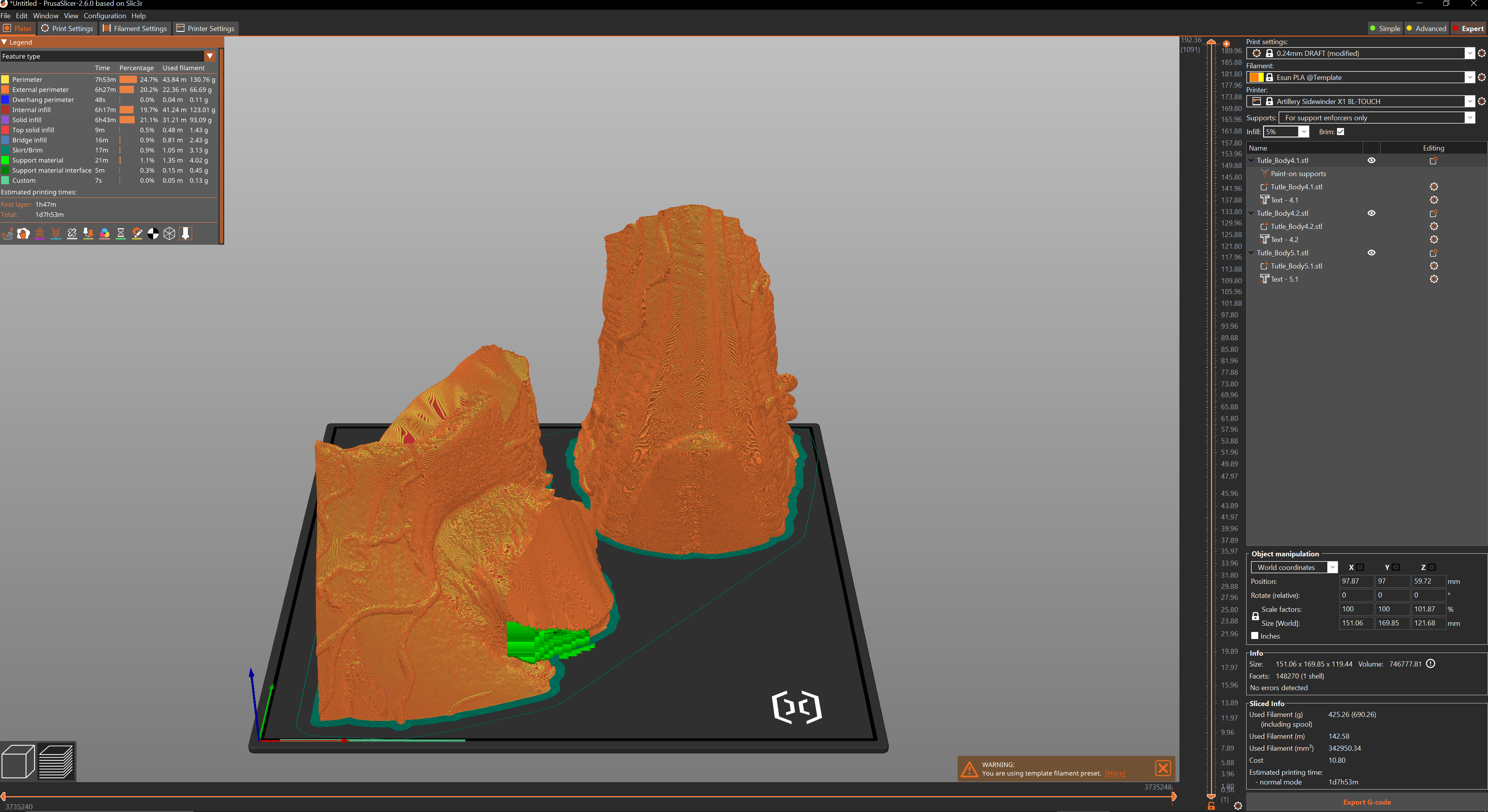Switch to Filament Settings tab

tap(135, 28)
